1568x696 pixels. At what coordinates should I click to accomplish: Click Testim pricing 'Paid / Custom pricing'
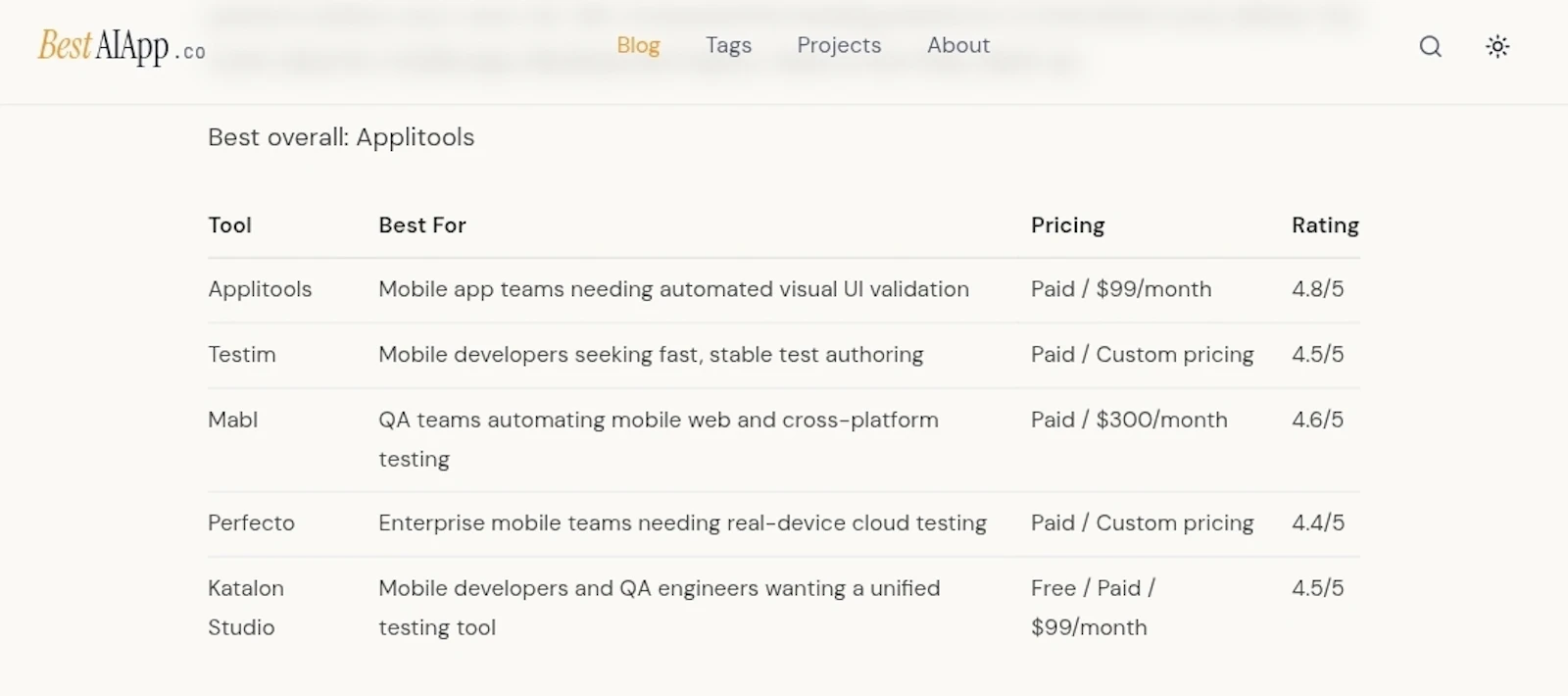1143,355
